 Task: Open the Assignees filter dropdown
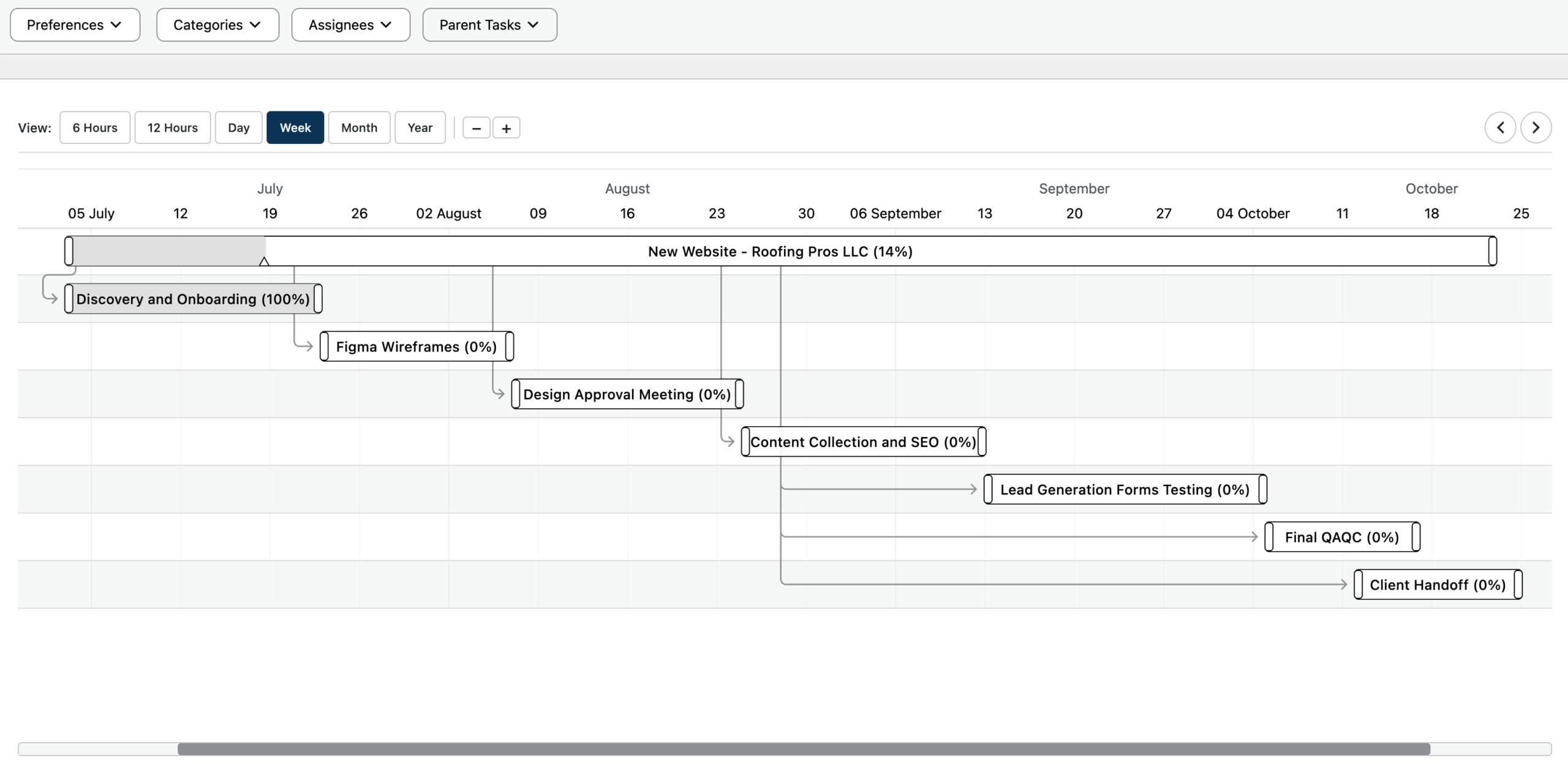click(x=350, y=25)
